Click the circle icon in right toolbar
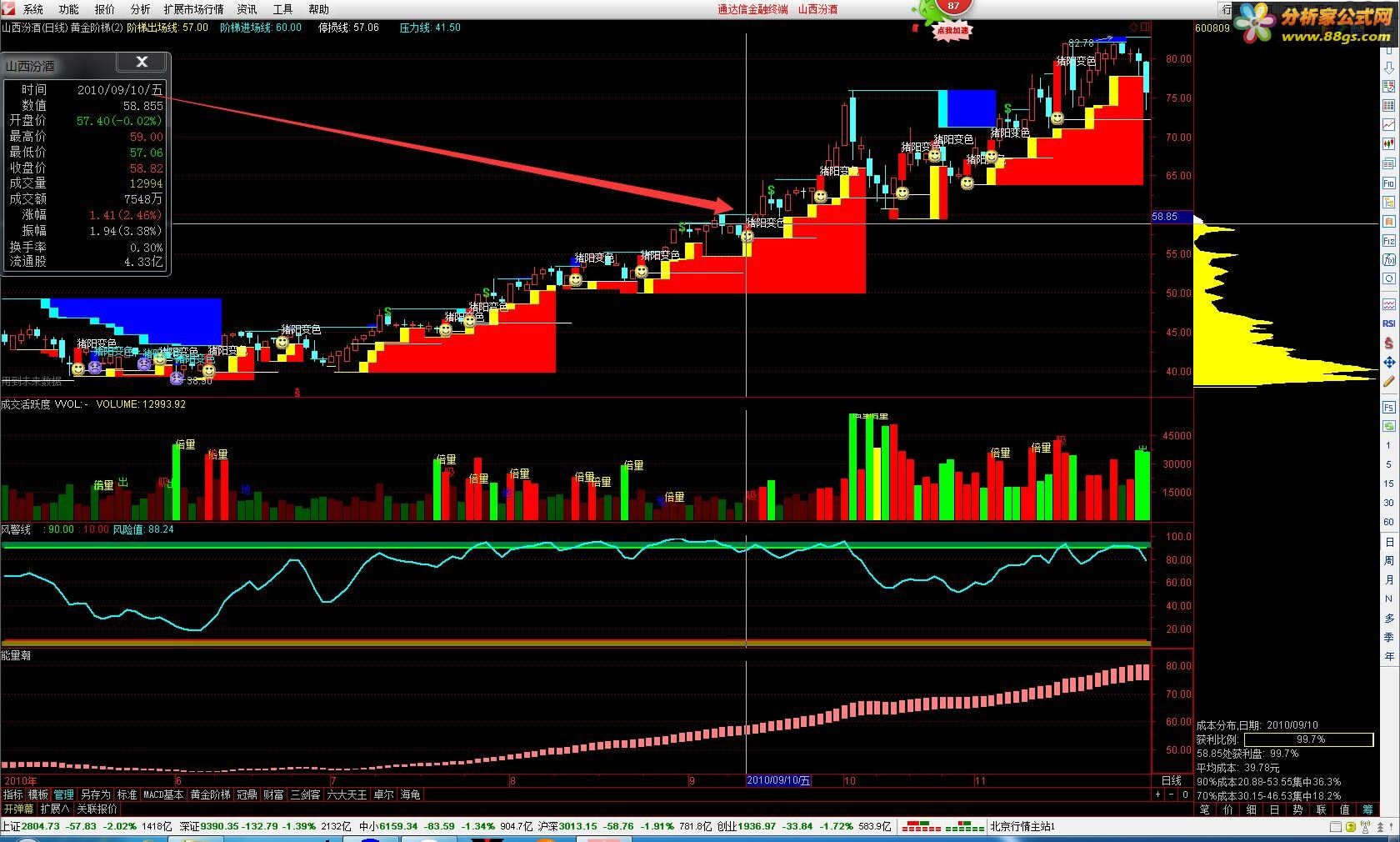This screenshot has height=842, width=1400. point(1389,279)
